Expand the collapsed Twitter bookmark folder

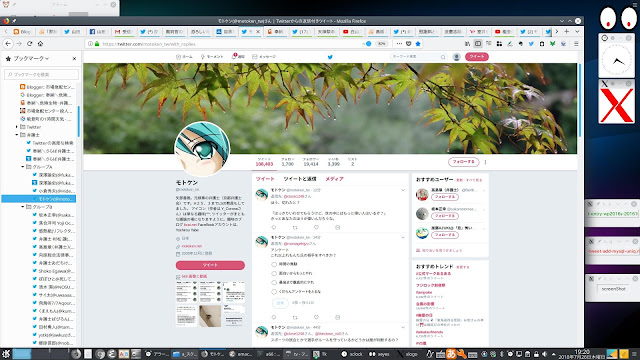17,127
